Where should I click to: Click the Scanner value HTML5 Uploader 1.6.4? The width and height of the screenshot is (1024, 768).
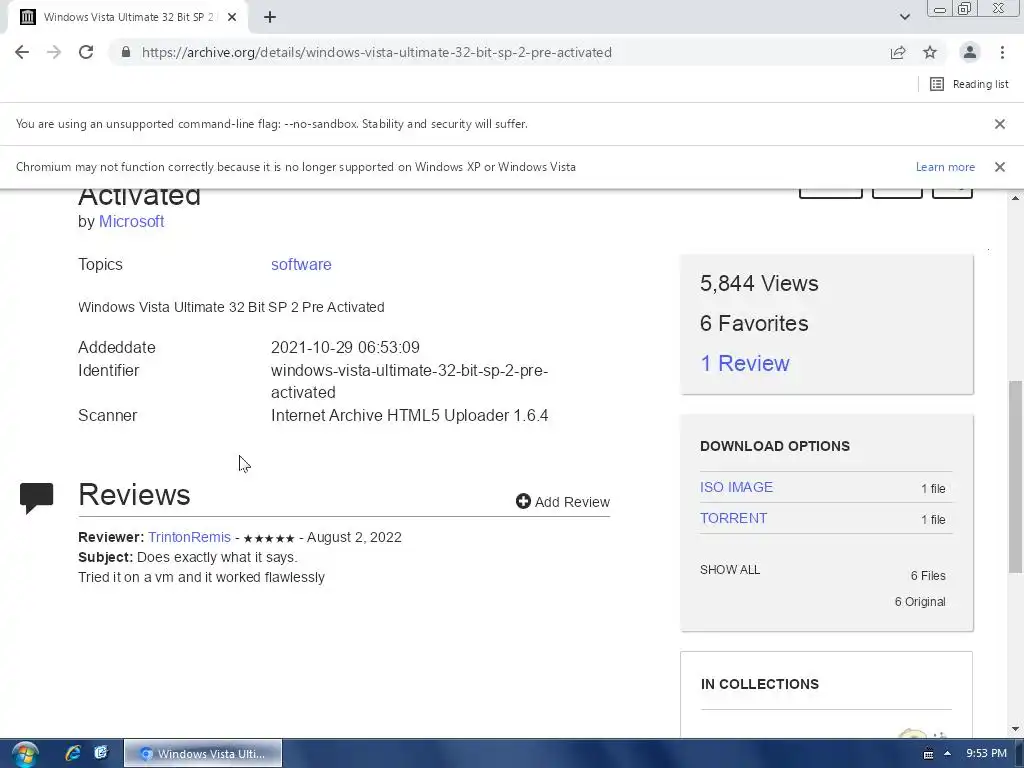click(409, 415)
